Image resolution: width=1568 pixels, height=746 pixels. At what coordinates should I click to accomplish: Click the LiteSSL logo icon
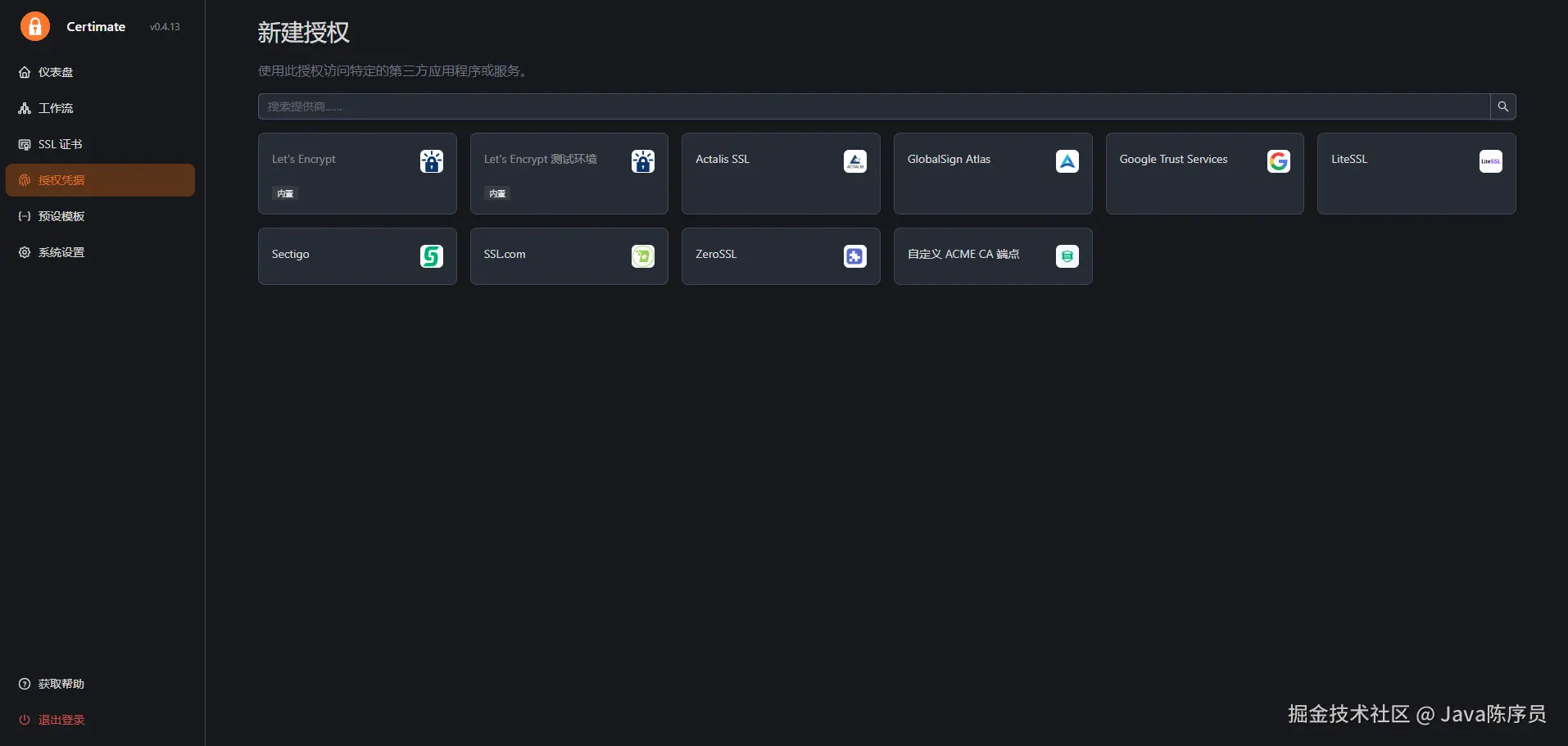pos(1491,161)
